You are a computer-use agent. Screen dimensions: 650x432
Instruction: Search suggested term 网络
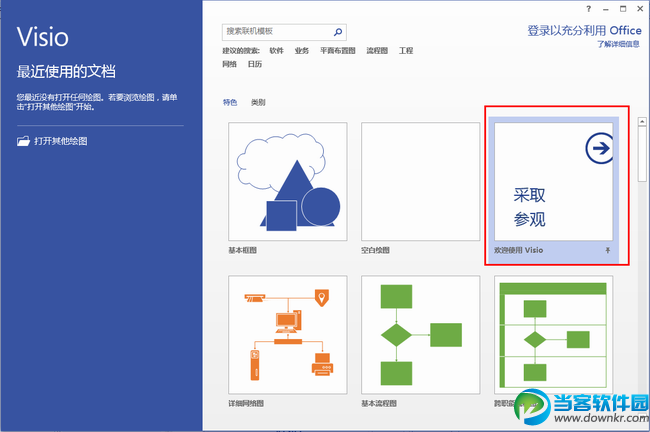point(229,64)
